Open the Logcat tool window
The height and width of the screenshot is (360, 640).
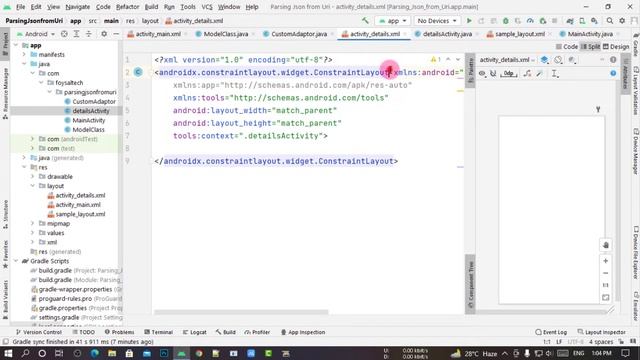(195, 332)
